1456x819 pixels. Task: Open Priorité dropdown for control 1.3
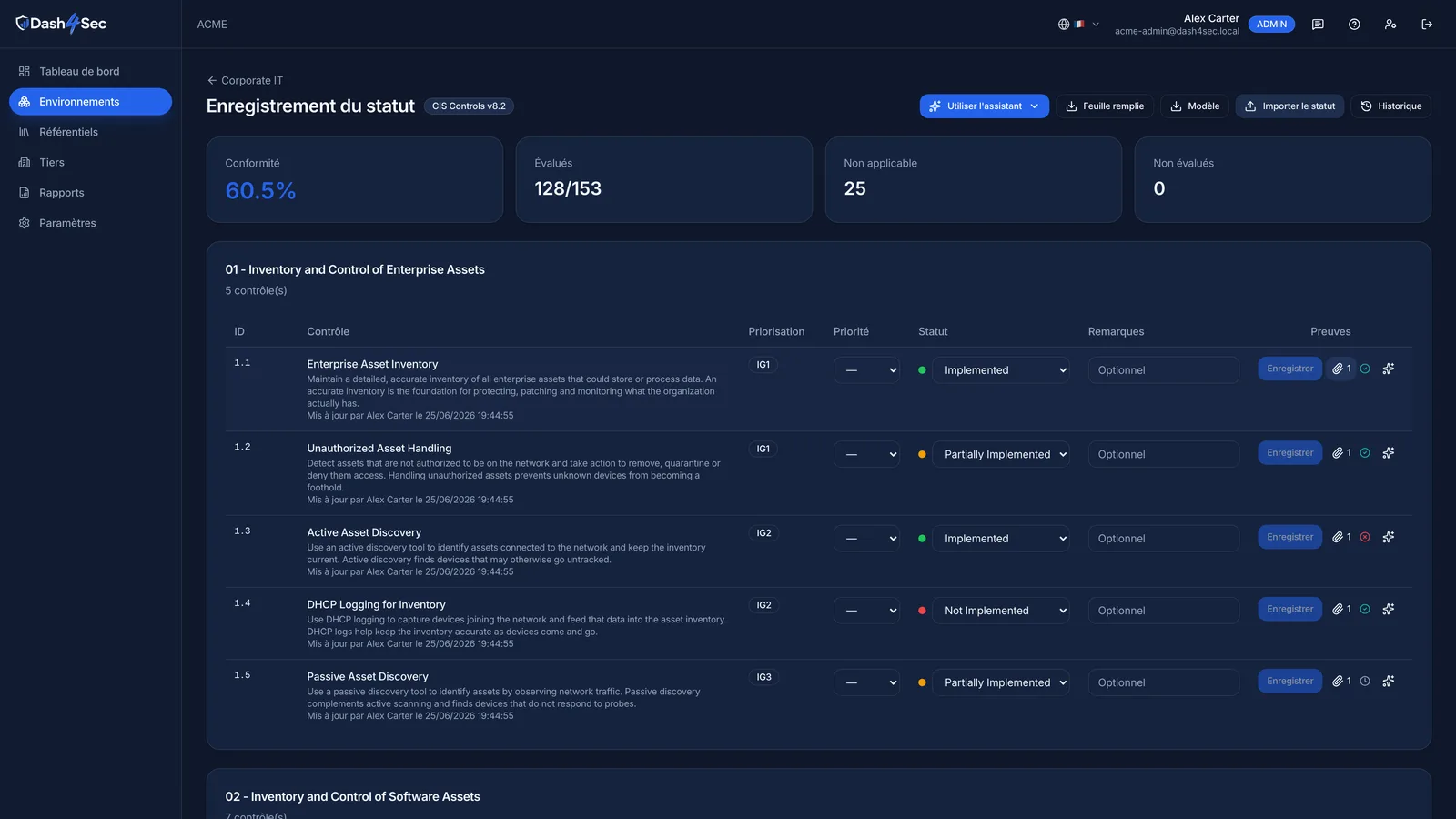pos(866,539)
